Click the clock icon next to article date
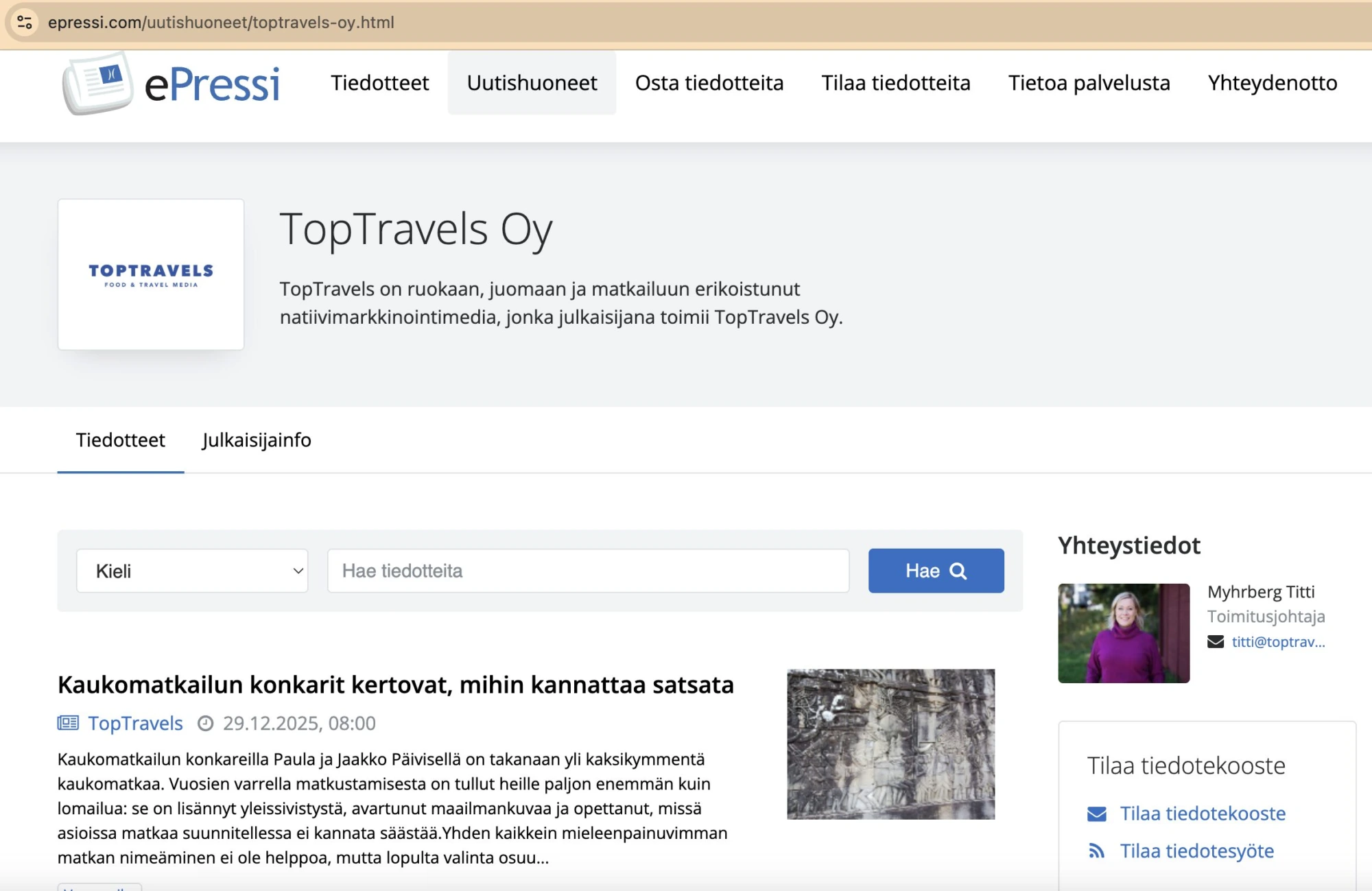Screen dimensions: 1372x891 click(205, 724)
